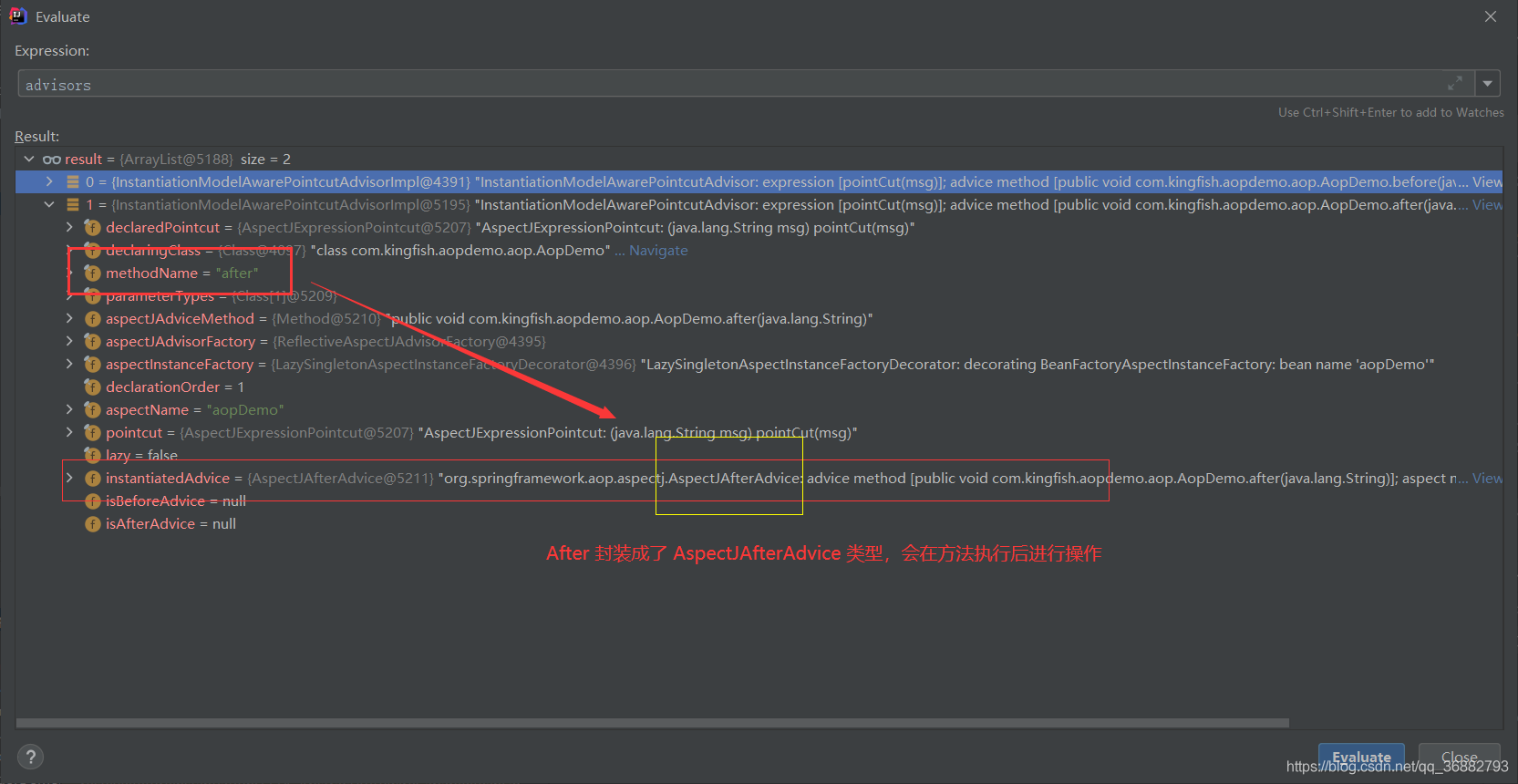1518x784 pixels.
Task: Click the watch glasses icon beside result
Action: [x=52, y=160]
